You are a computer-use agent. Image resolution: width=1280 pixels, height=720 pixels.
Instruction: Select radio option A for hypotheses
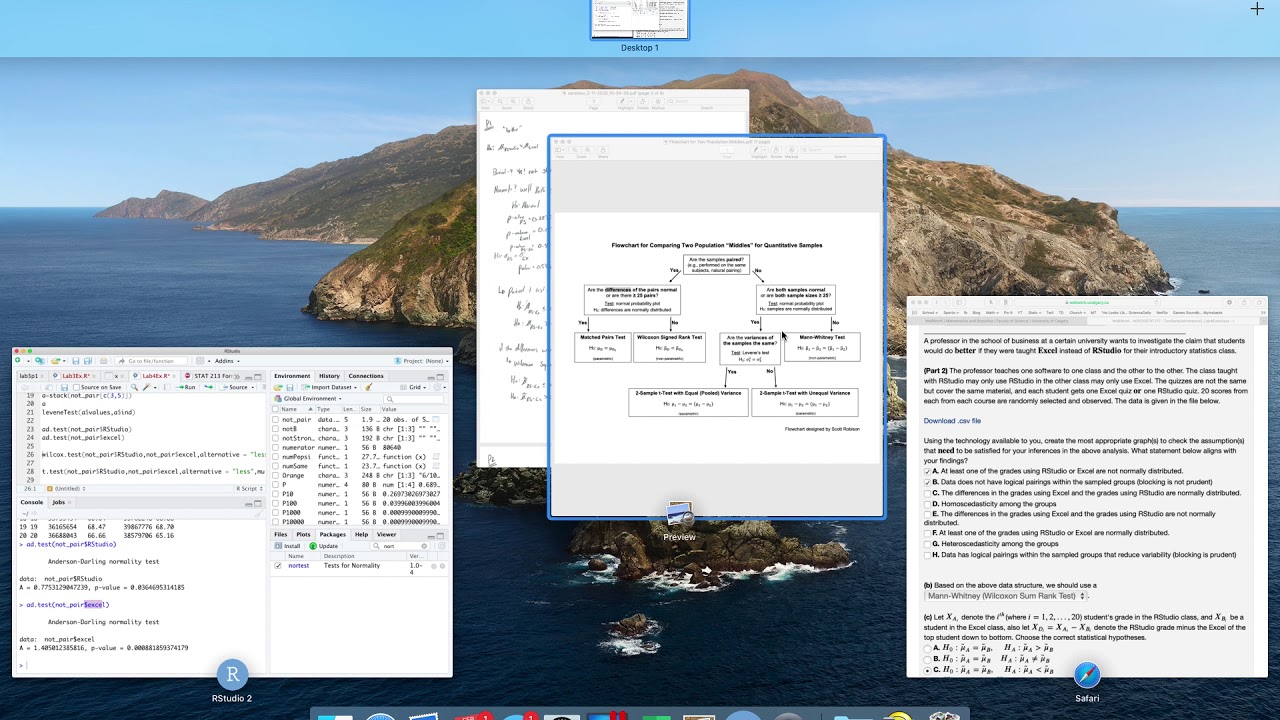click(928, 648)
